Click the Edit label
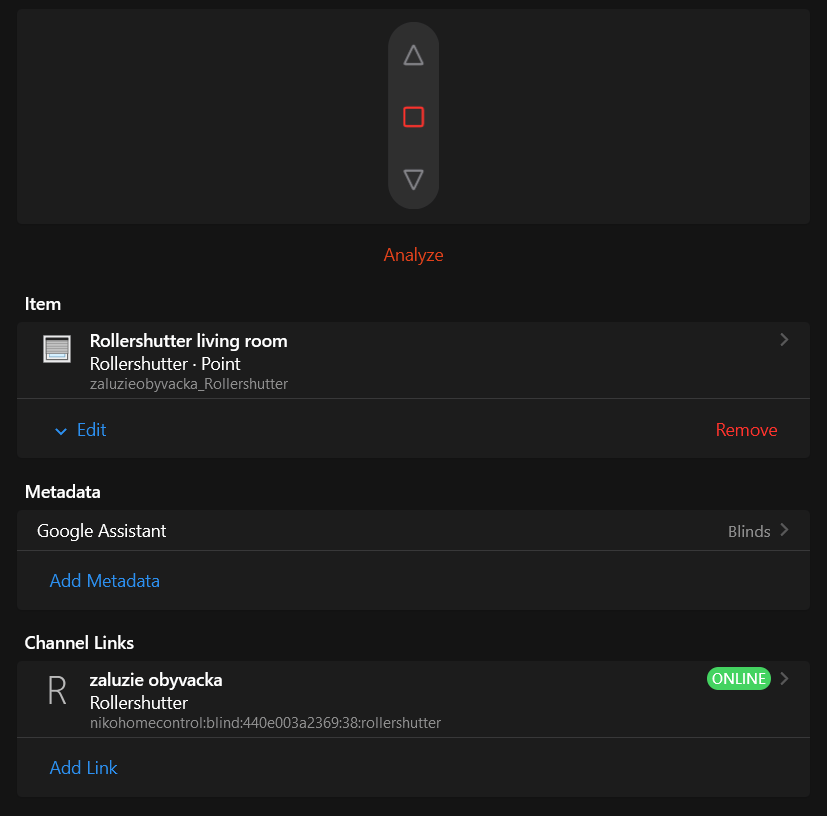This screenshot has width=827, height=816. (92, 430)
